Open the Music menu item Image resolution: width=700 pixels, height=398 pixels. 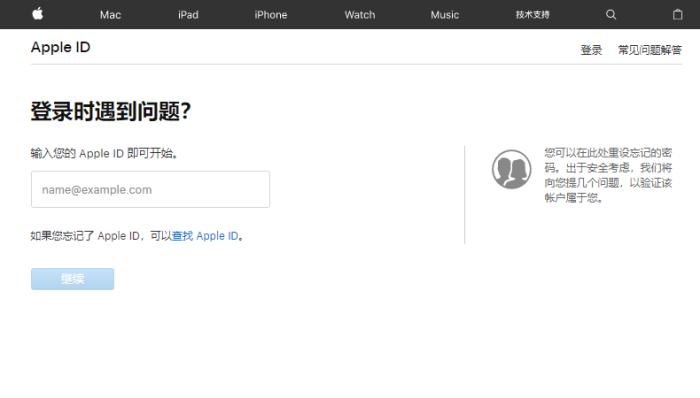(x=445, y=15)
